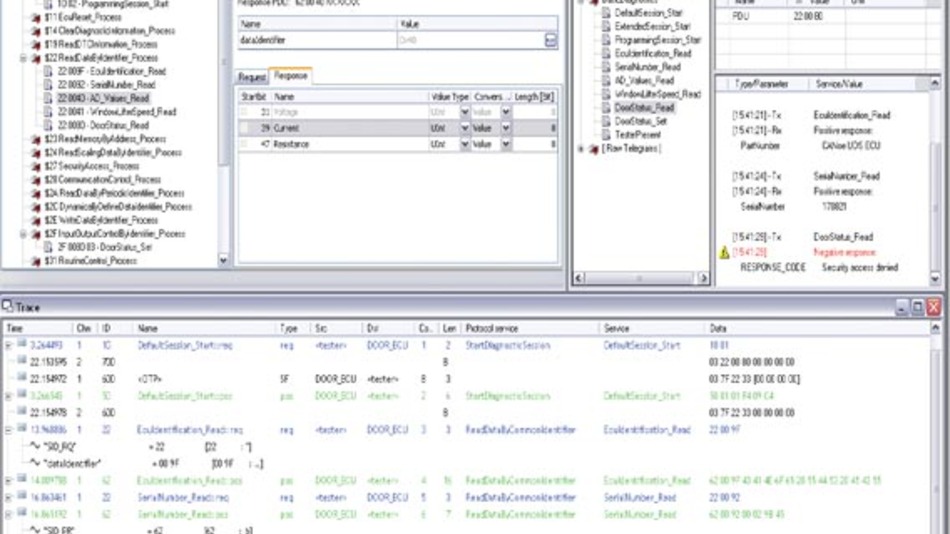Click the [Raw Telegrams] folder icon
The image size is (950, 534).
pos(593,149)
